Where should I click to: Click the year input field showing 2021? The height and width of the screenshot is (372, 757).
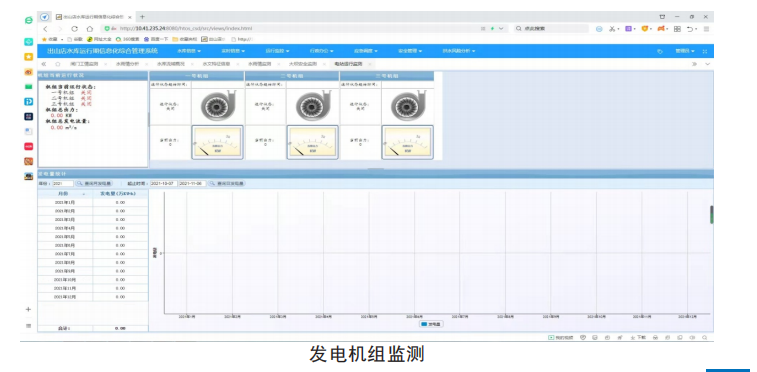[62, 184]
